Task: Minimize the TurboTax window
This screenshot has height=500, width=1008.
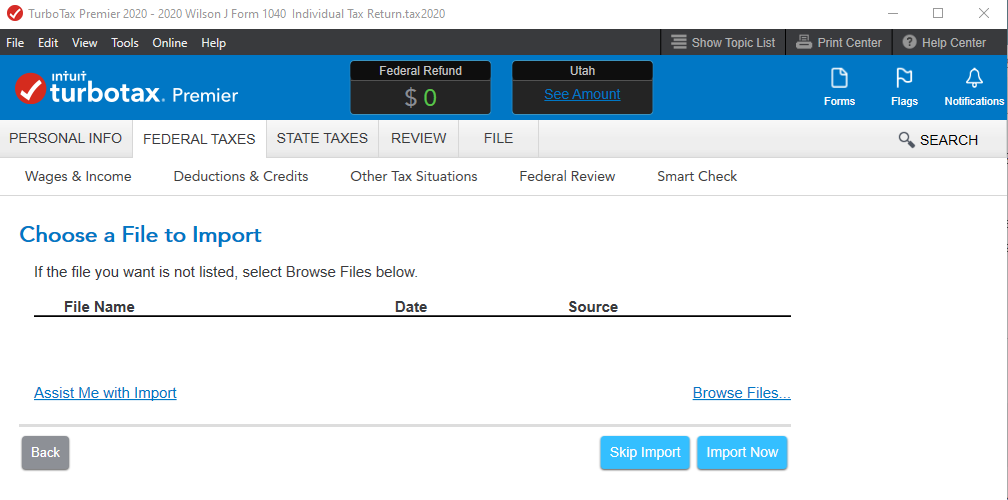Action: pyautogui.click(x=892, y=13)
